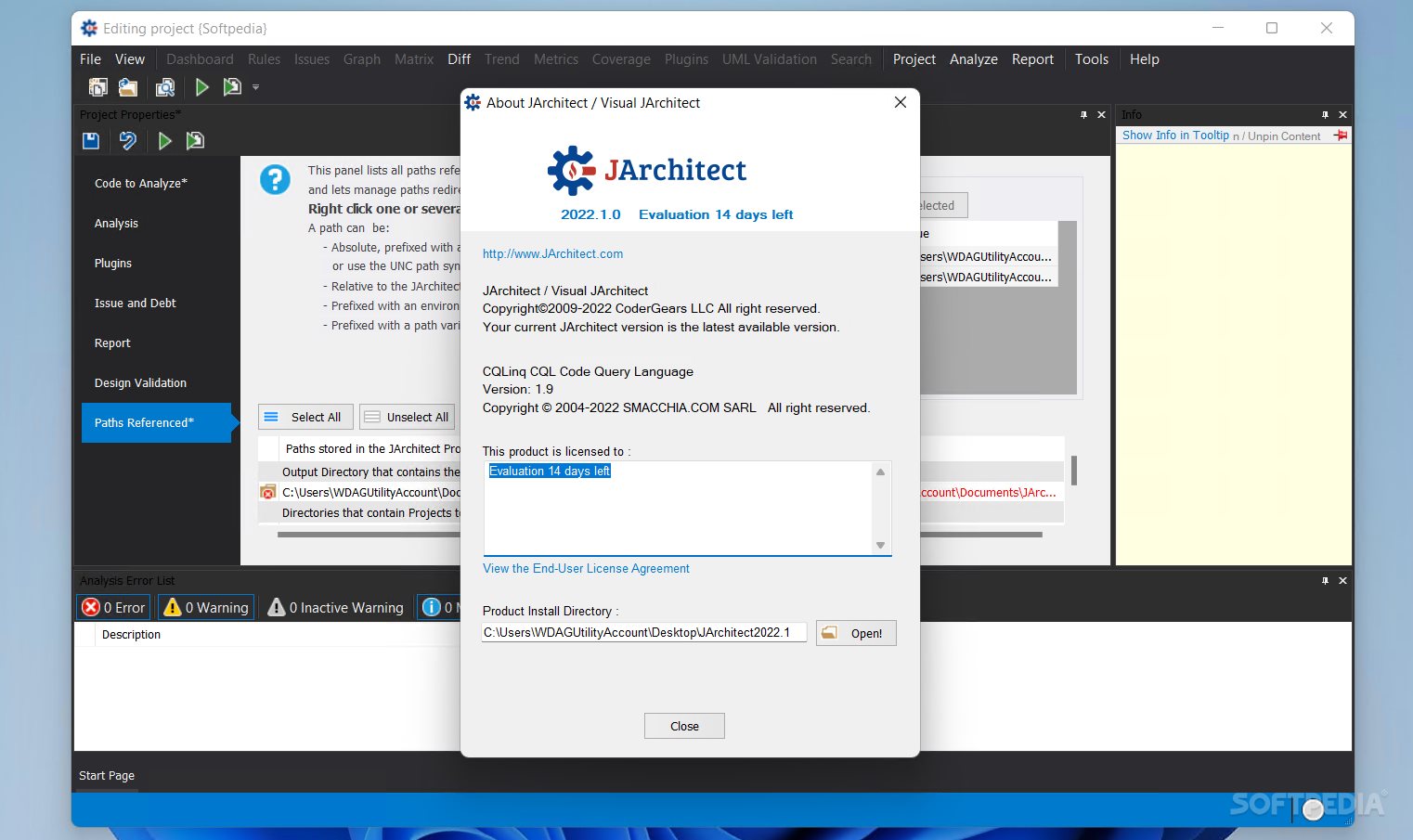Click the Close button in About dialog

coord(684,726)
